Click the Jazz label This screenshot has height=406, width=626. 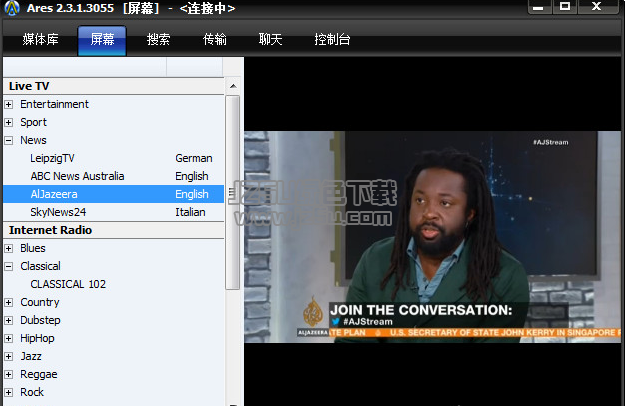tap(31, 356)
